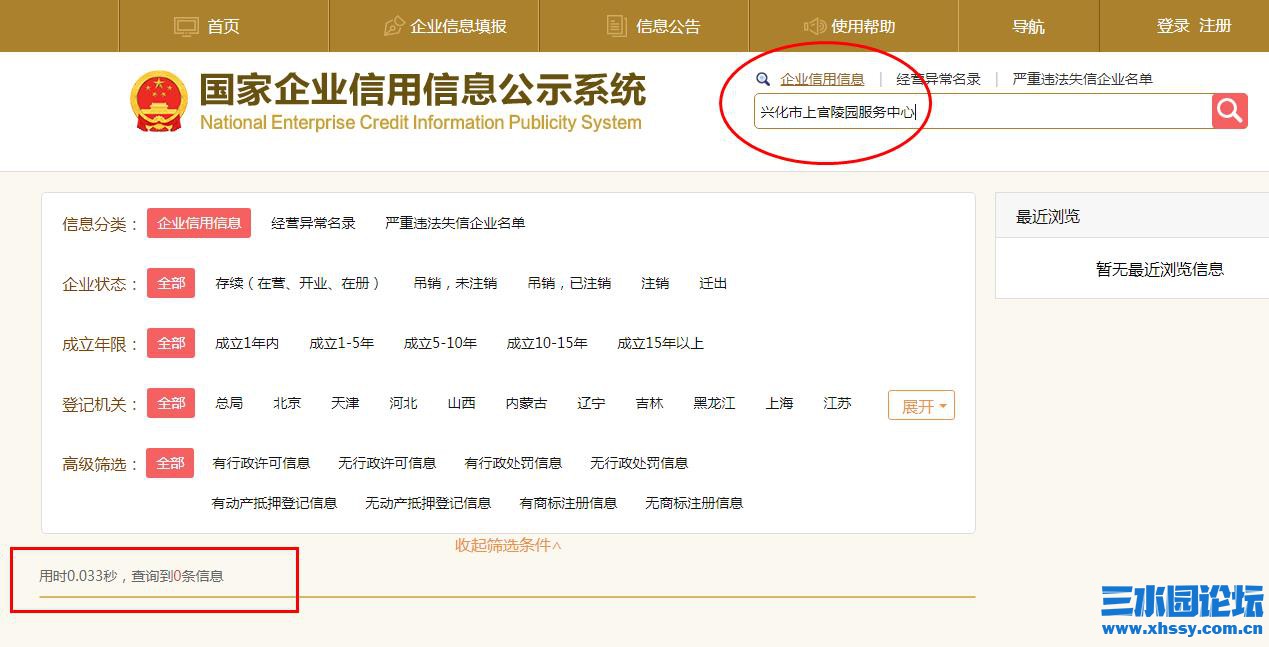The height and width of the screenshot is (647, 1269).
Task: Choose 内蒙古 registration authority
Action: click(x=526, y=403)
